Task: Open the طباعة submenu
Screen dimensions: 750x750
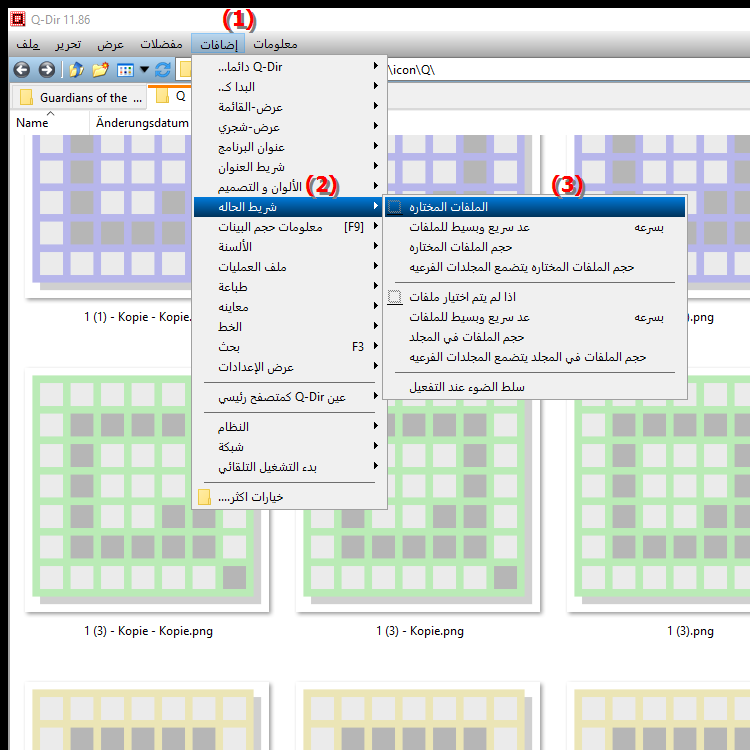Action: click(x=288, y=287)
